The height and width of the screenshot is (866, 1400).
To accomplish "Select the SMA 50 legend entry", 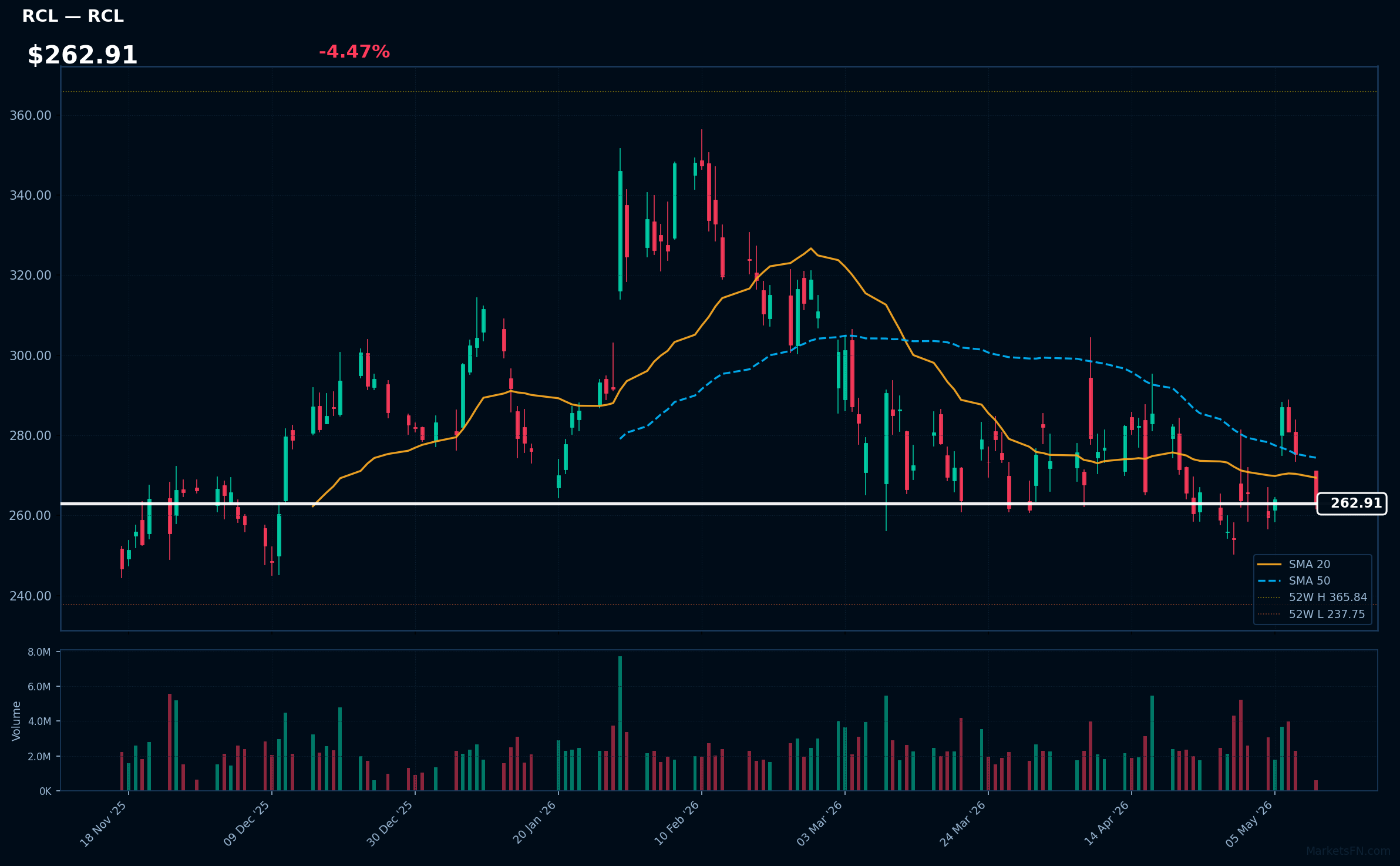I will point(1294,580).
